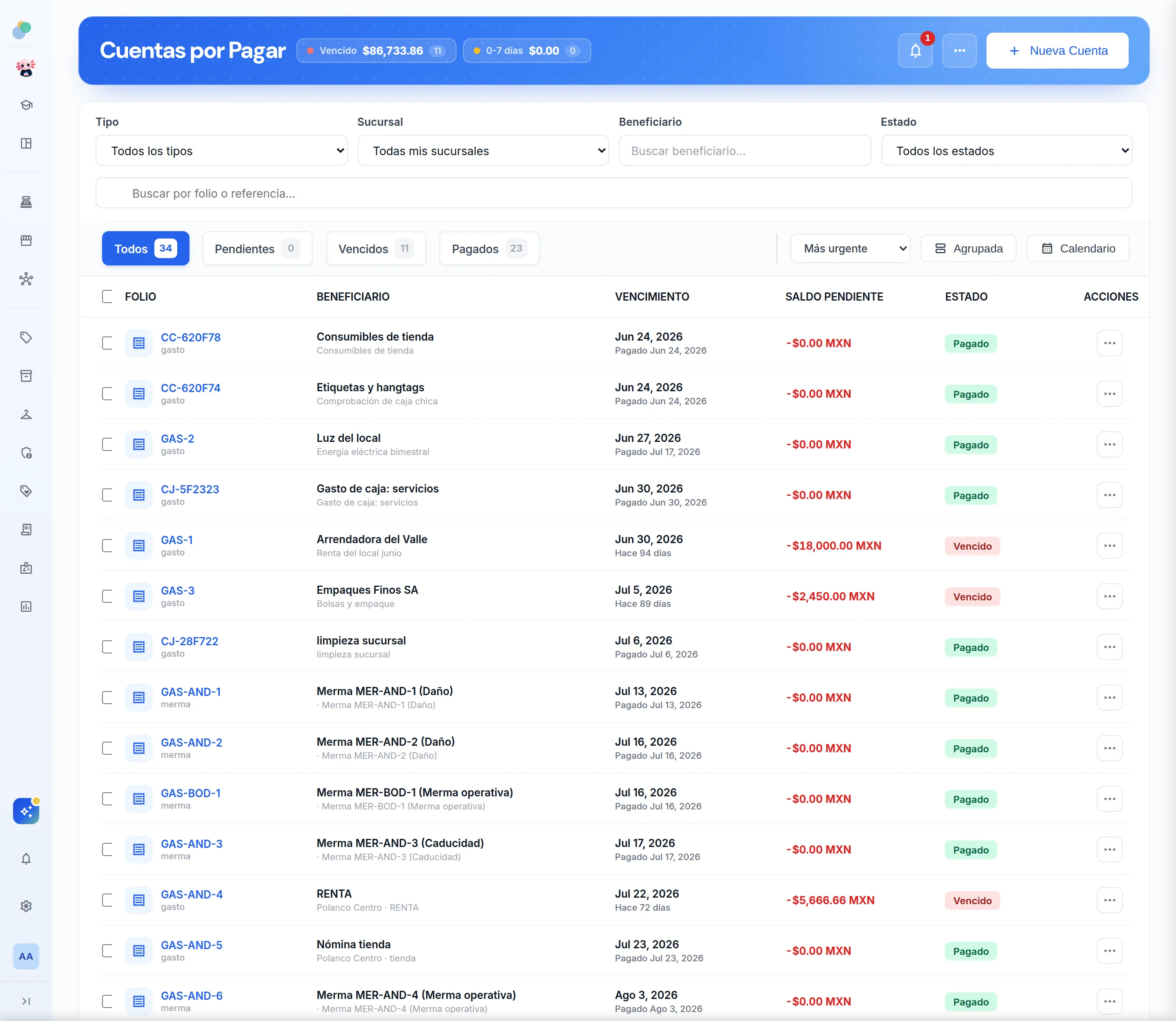This screenshot has width=1176, height=1021.
Task: Select the checkbox for row CJ-28F722
Action: click(107, 647)
